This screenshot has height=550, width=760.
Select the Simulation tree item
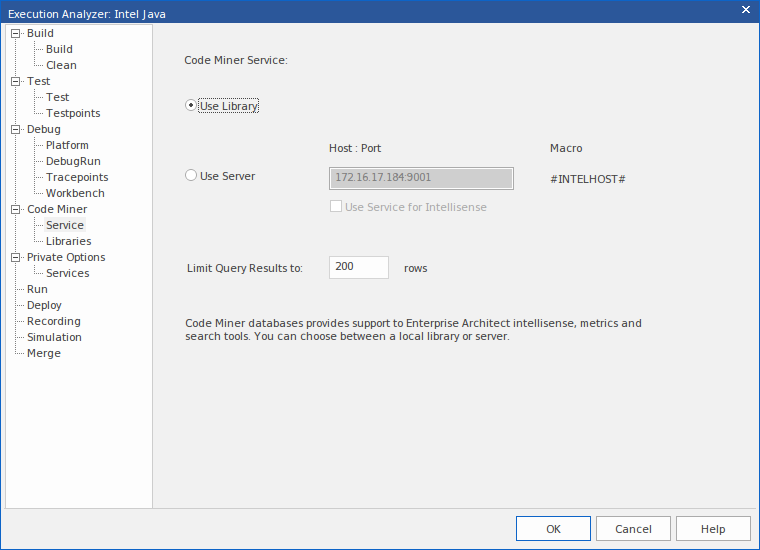tap(54, 337)
